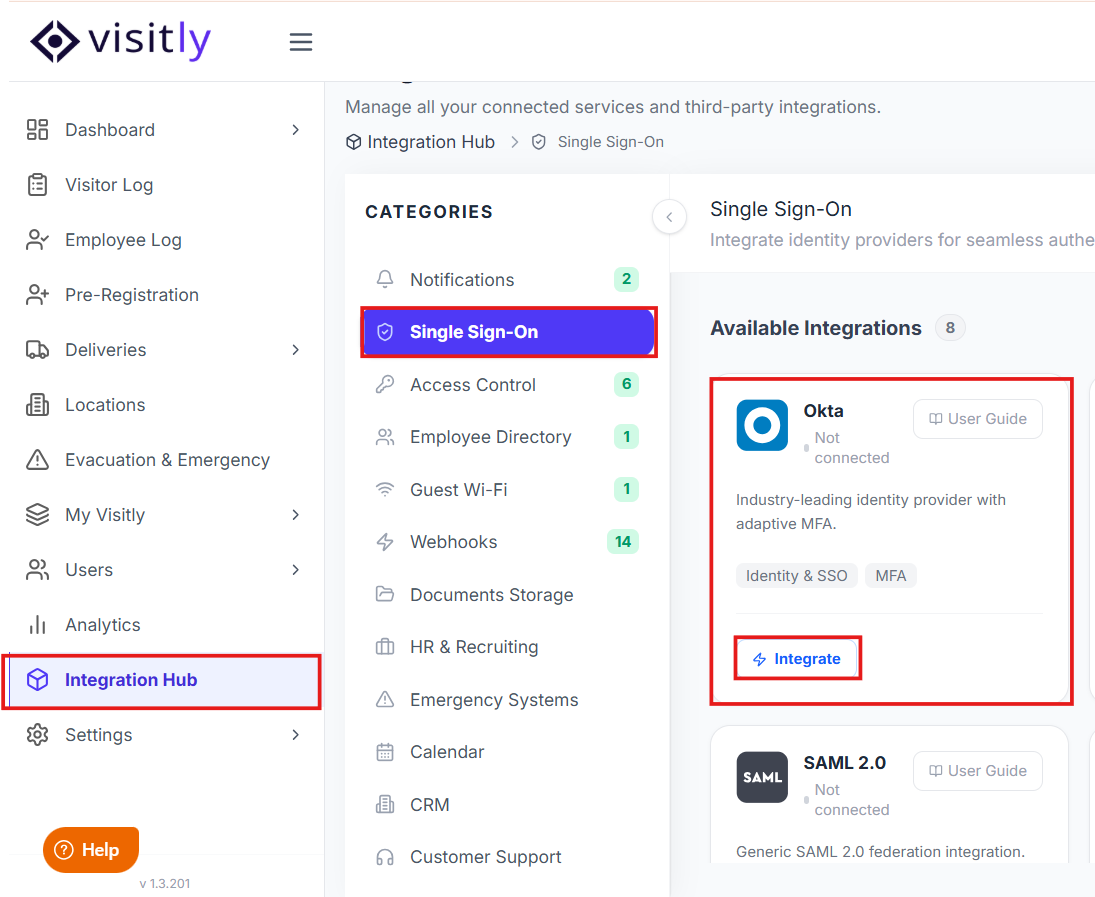
Task: Click the Visitly logo
Action: (120, 41)
